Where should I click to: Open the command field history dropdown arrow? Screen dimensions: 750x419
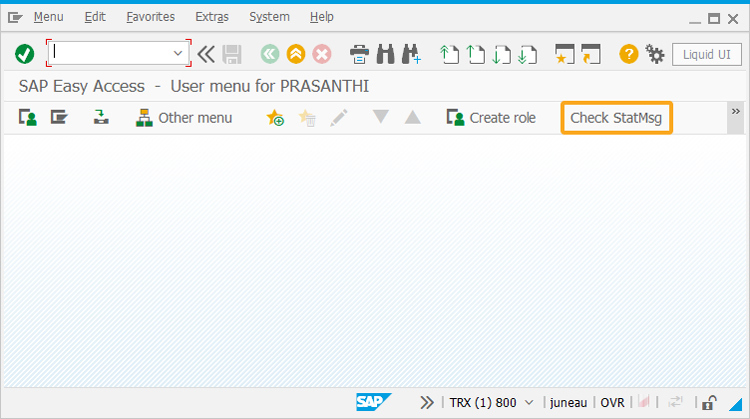tap(178, 53)
